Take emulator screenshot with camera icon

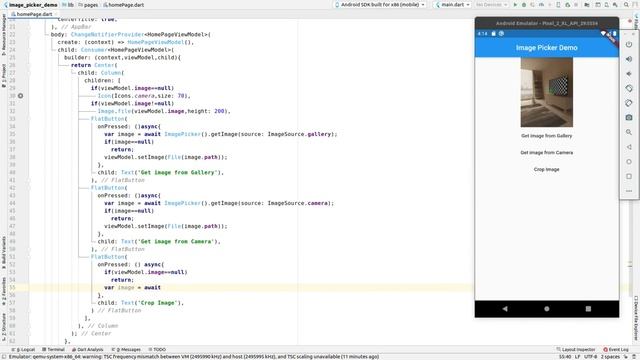(x=629, y=118)
